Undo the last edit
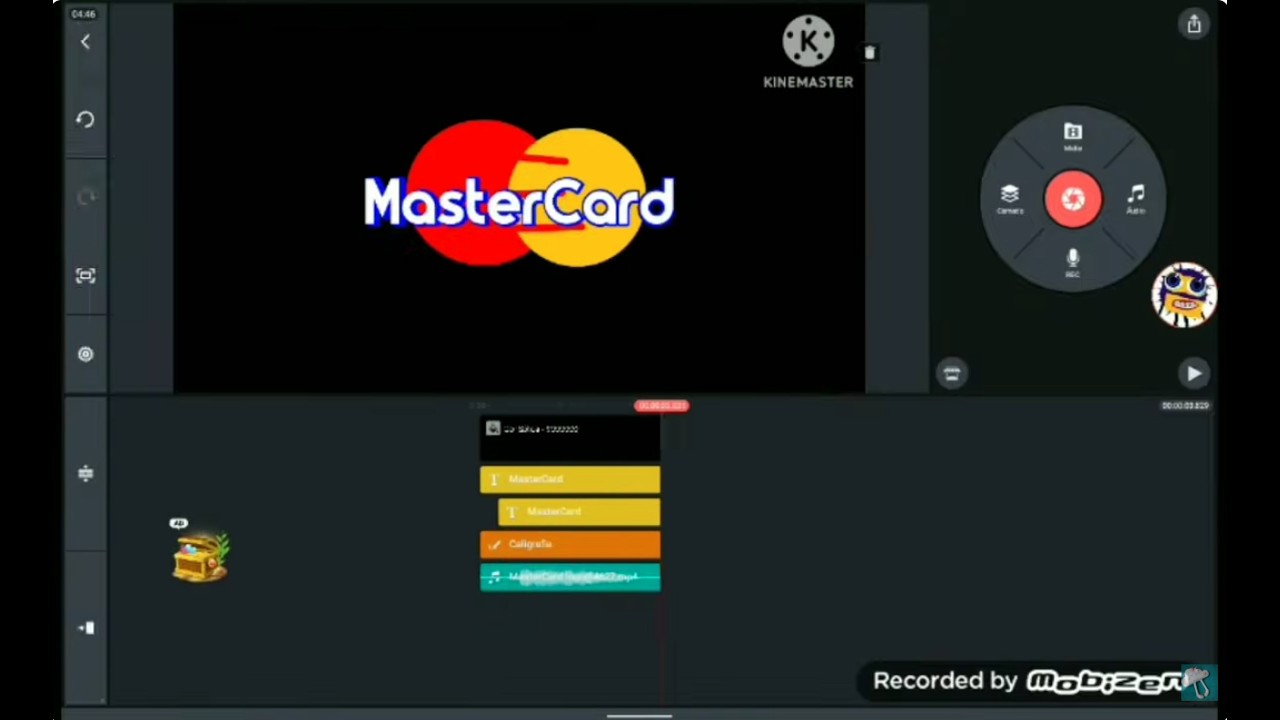This screenshot has height=720, width=1280. coord(85,120)
